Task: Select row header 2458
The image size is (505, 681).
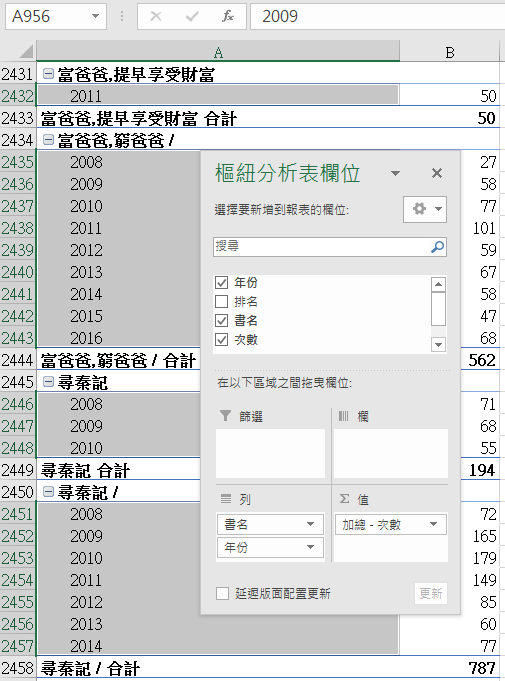Action: [x=17, y=668]
